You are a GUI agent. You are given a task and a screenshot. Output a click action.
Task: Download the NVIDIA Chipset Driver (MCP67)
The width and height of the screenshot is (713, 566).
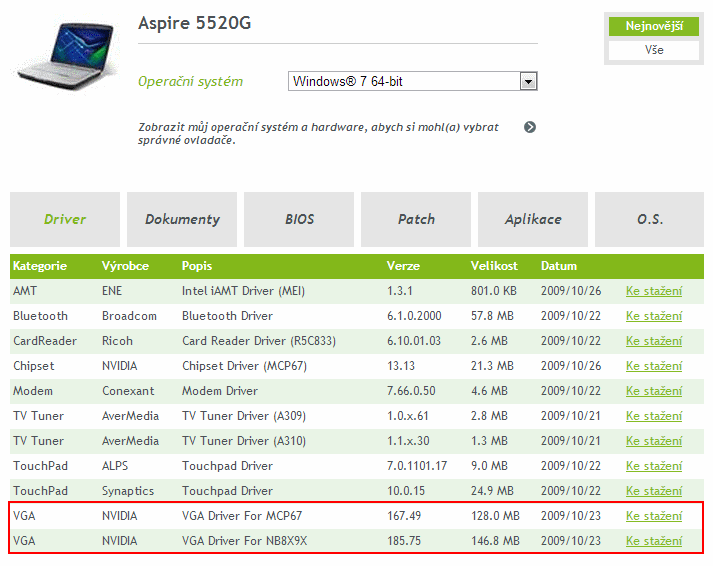coord(654,366)
